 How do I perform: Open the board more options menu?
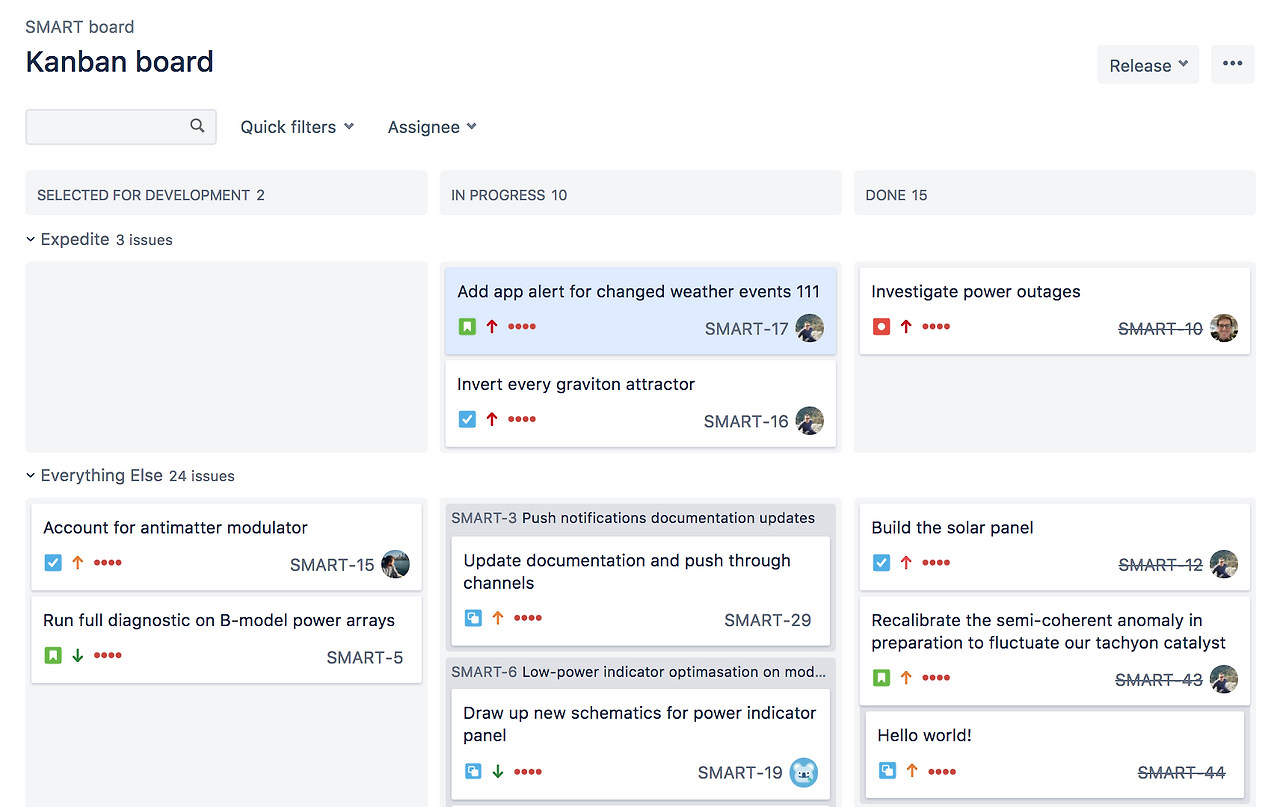[x=1232, y=63]
